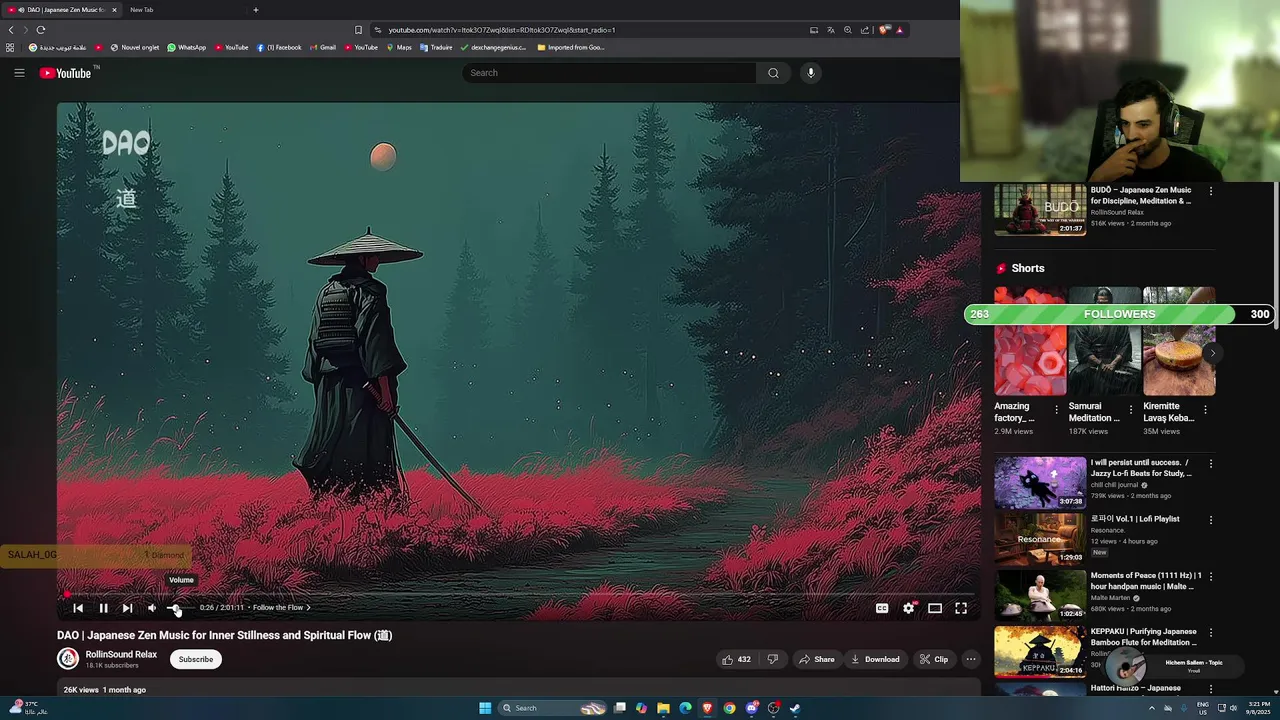Open the player settings gear
Screen dimensions: 1280x720
[909, 608]
